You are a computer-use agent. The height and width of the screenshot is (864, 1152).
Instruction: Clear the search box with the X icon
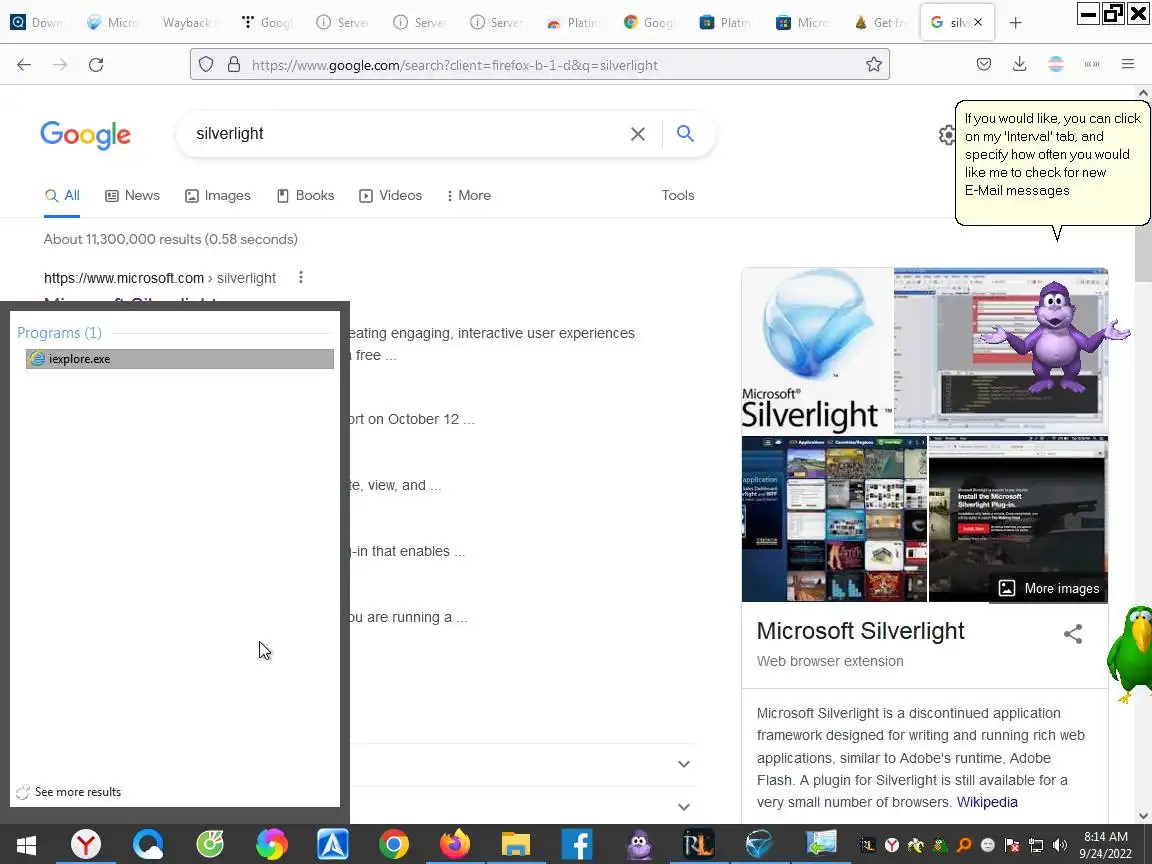click(638, 134)
